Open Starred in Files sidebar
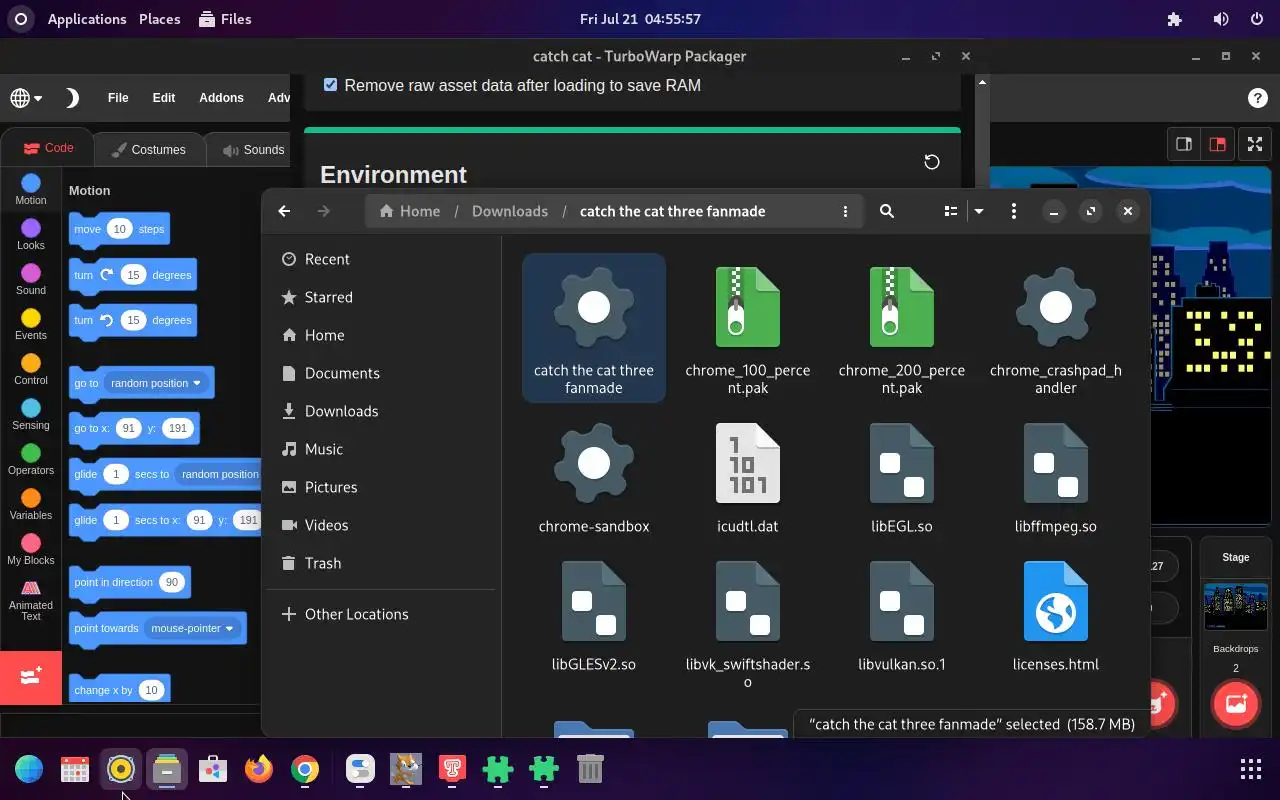This screenshot has height=800, width=1280. pos(381,297)
